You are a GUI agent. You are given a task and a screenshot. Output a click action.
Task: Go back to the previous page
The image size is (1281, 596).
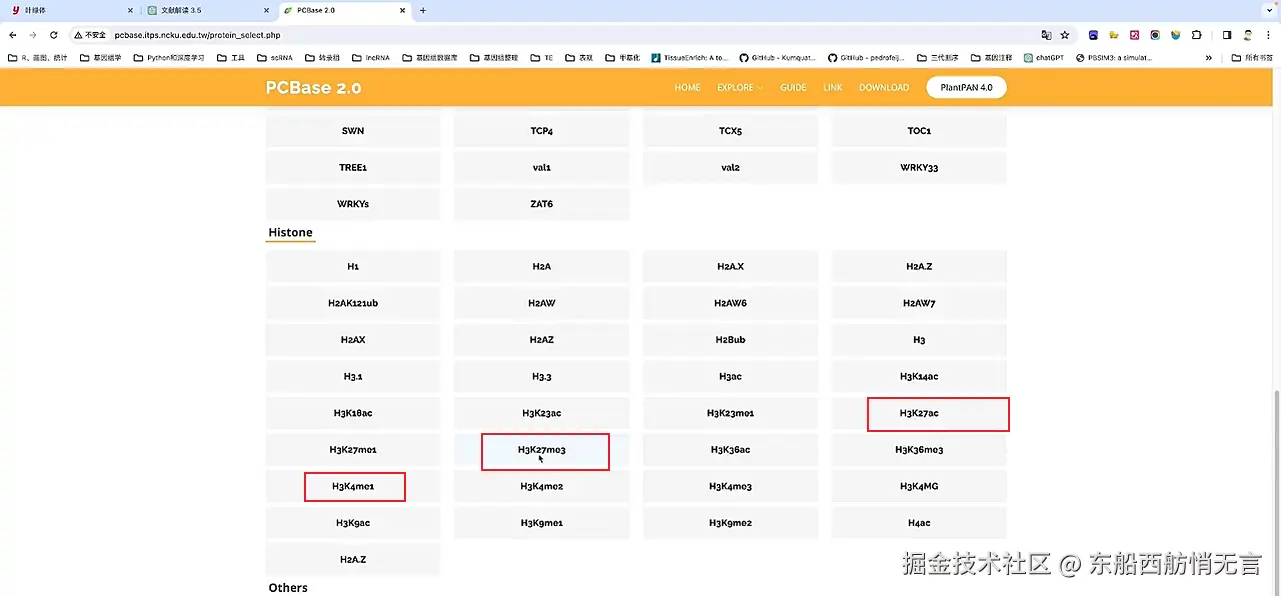[12, 34]
